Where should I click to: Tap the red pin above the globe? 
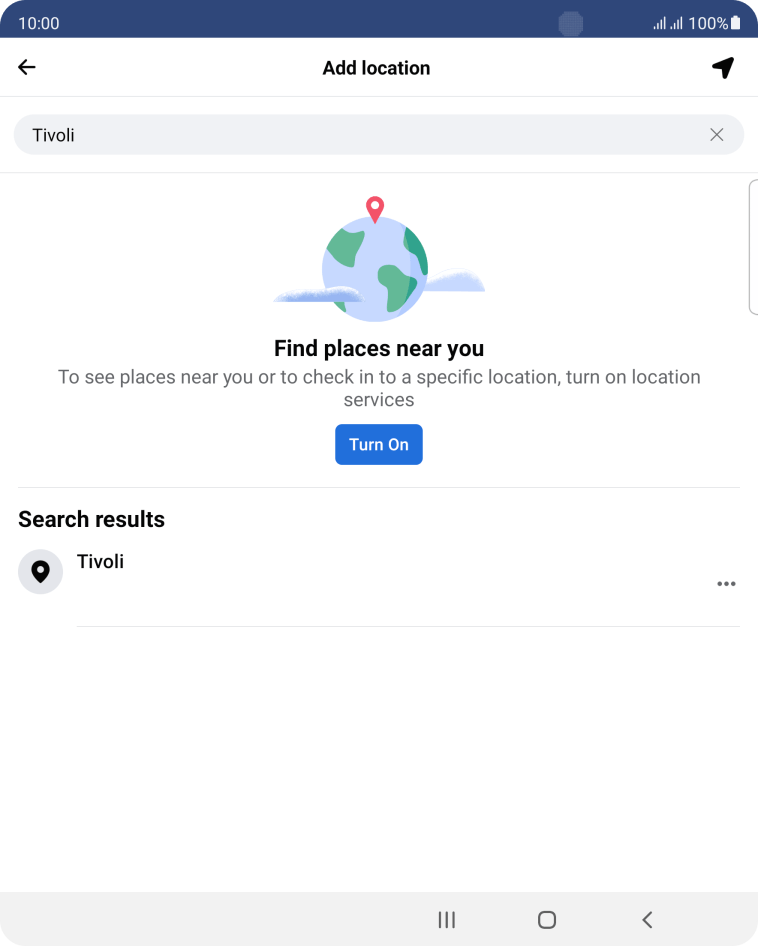pos(375,209)
